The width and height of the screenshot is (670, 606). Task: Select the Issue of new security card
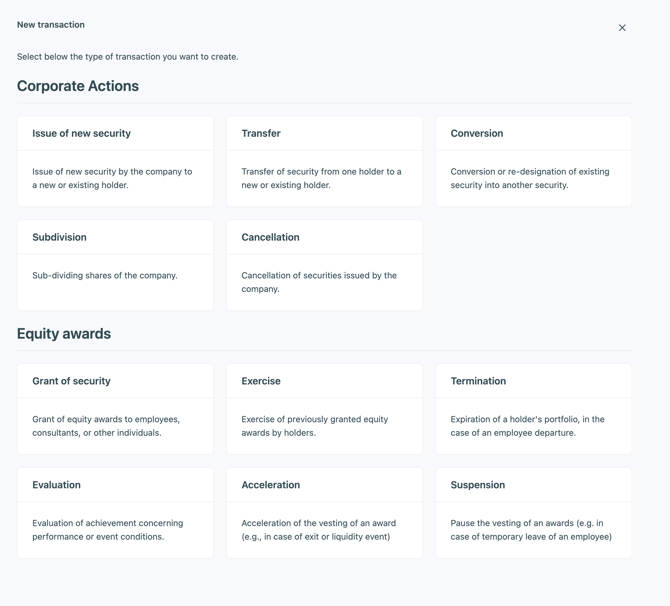pos(115,160)
